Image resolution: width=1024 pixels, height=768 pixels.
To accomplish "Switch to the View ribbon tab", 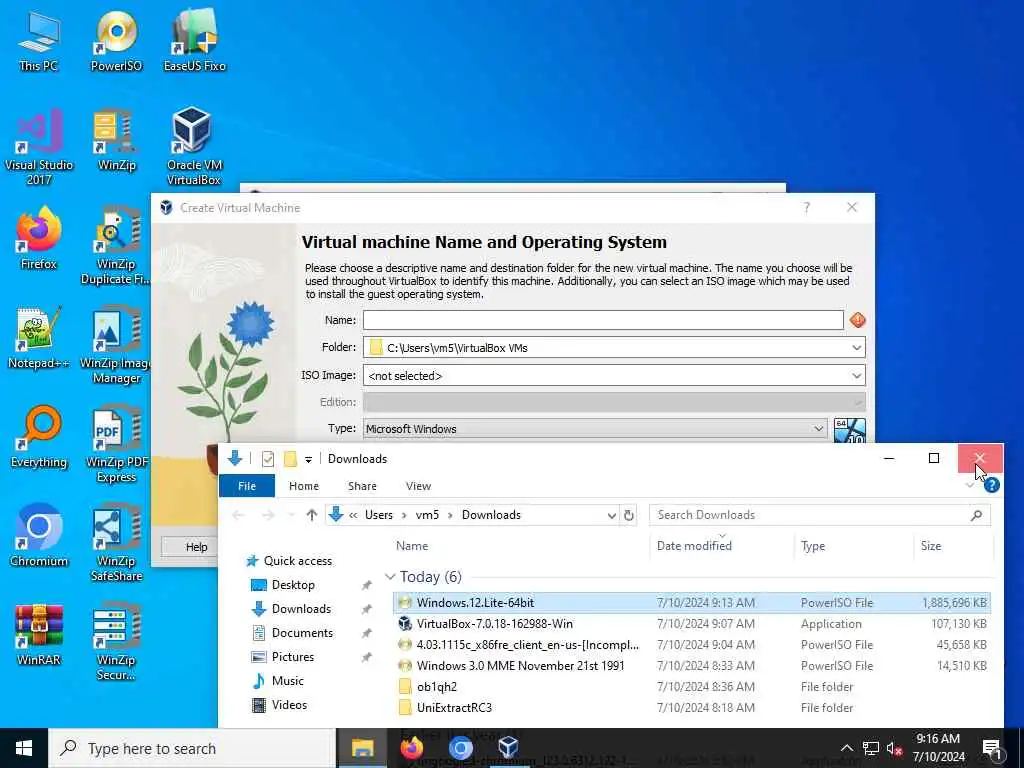I will click(418, 486).
